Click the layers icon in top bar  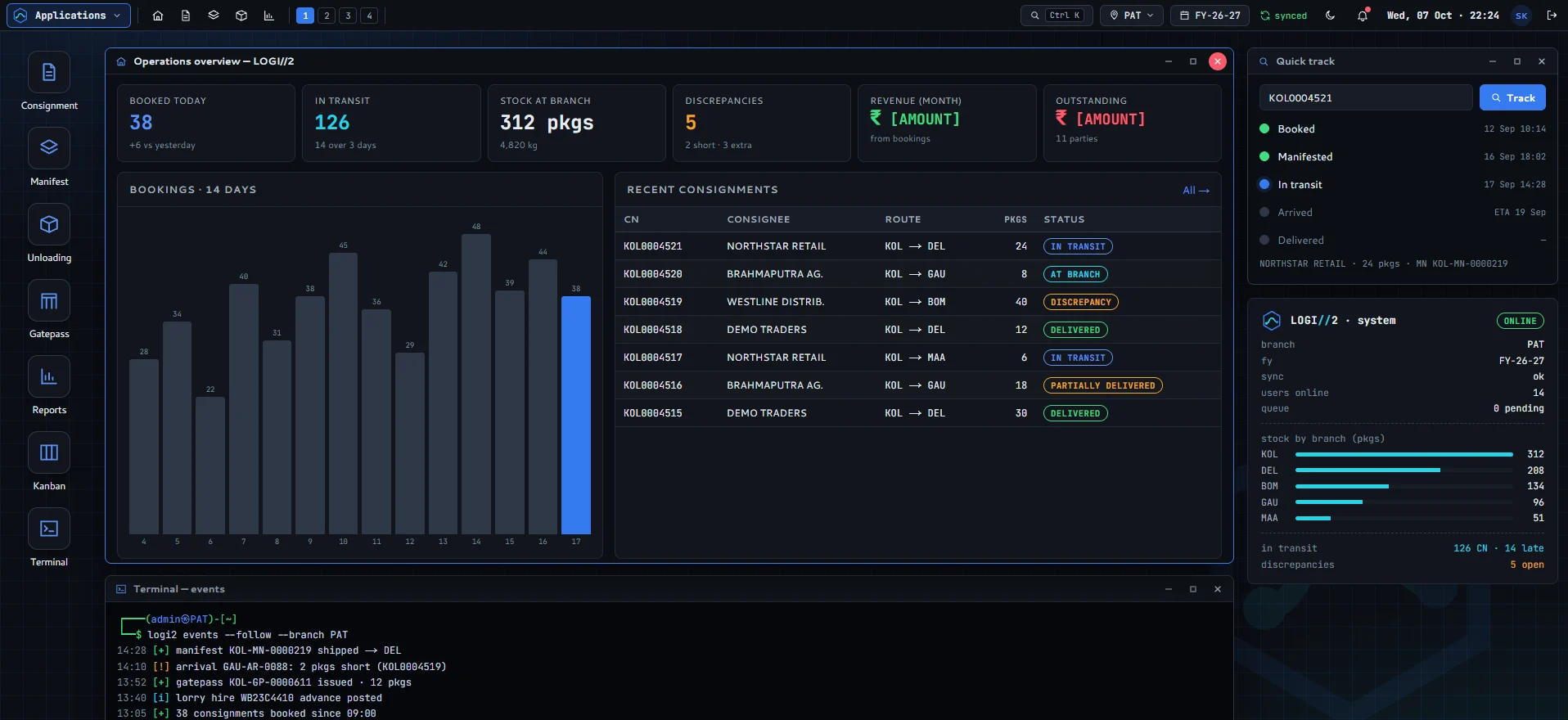(x=214, y=16)
